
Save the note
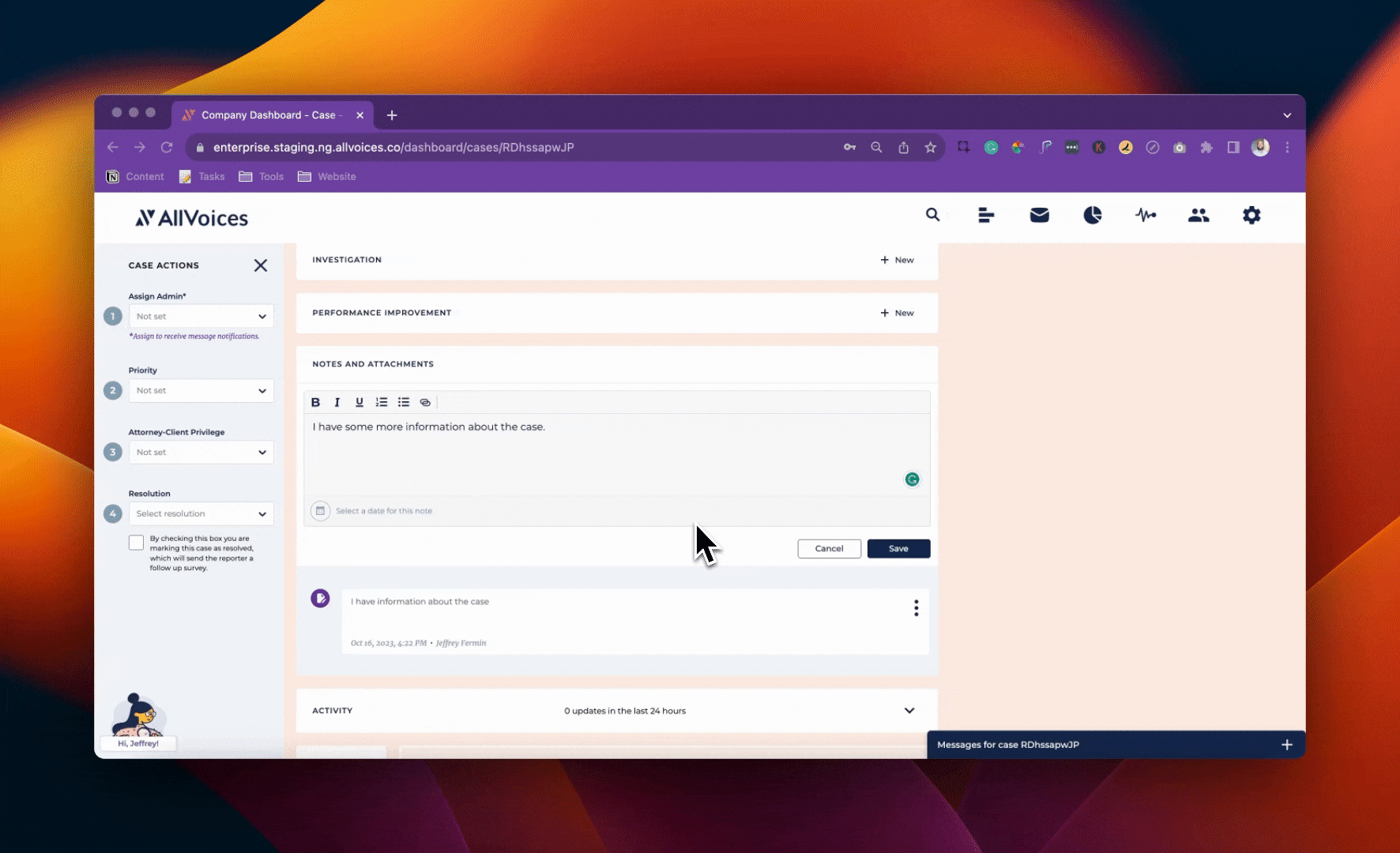pyautogui.click(x=898, y=548)
